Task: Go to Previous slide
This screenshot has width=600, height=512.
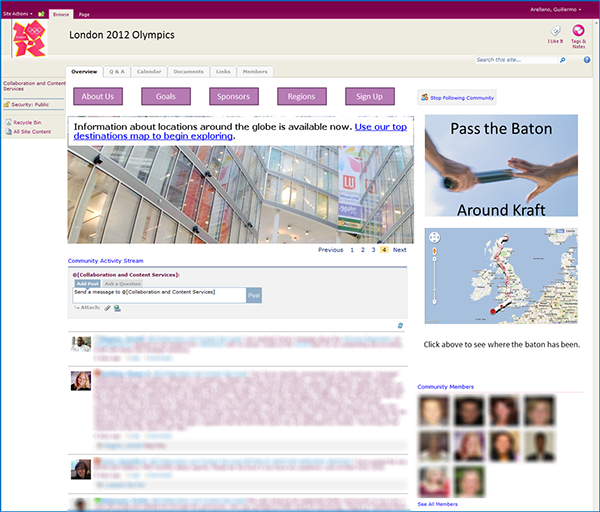Action: pos(331,250)
